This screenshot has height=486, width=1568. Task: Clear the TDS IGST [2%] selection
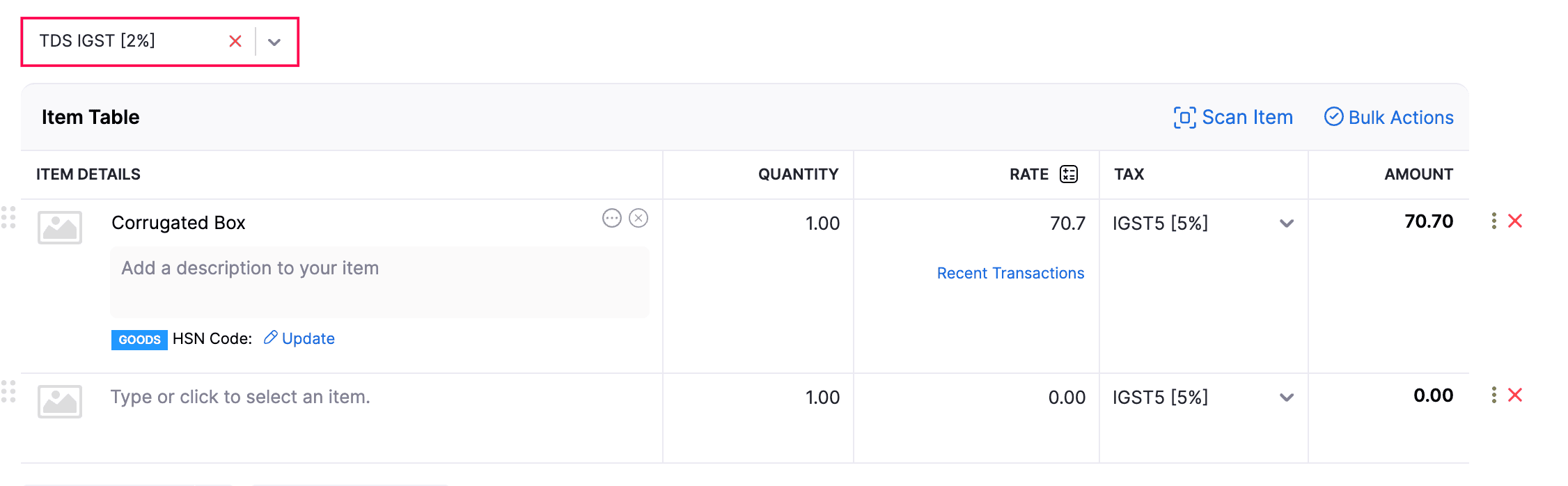(x=235, y=42)
